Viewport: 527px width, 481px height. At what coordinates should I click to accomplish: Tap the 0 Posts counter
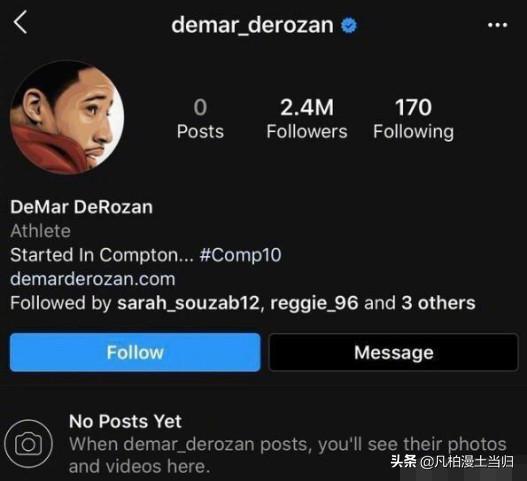pyautogui.click(x=200, y=119)
